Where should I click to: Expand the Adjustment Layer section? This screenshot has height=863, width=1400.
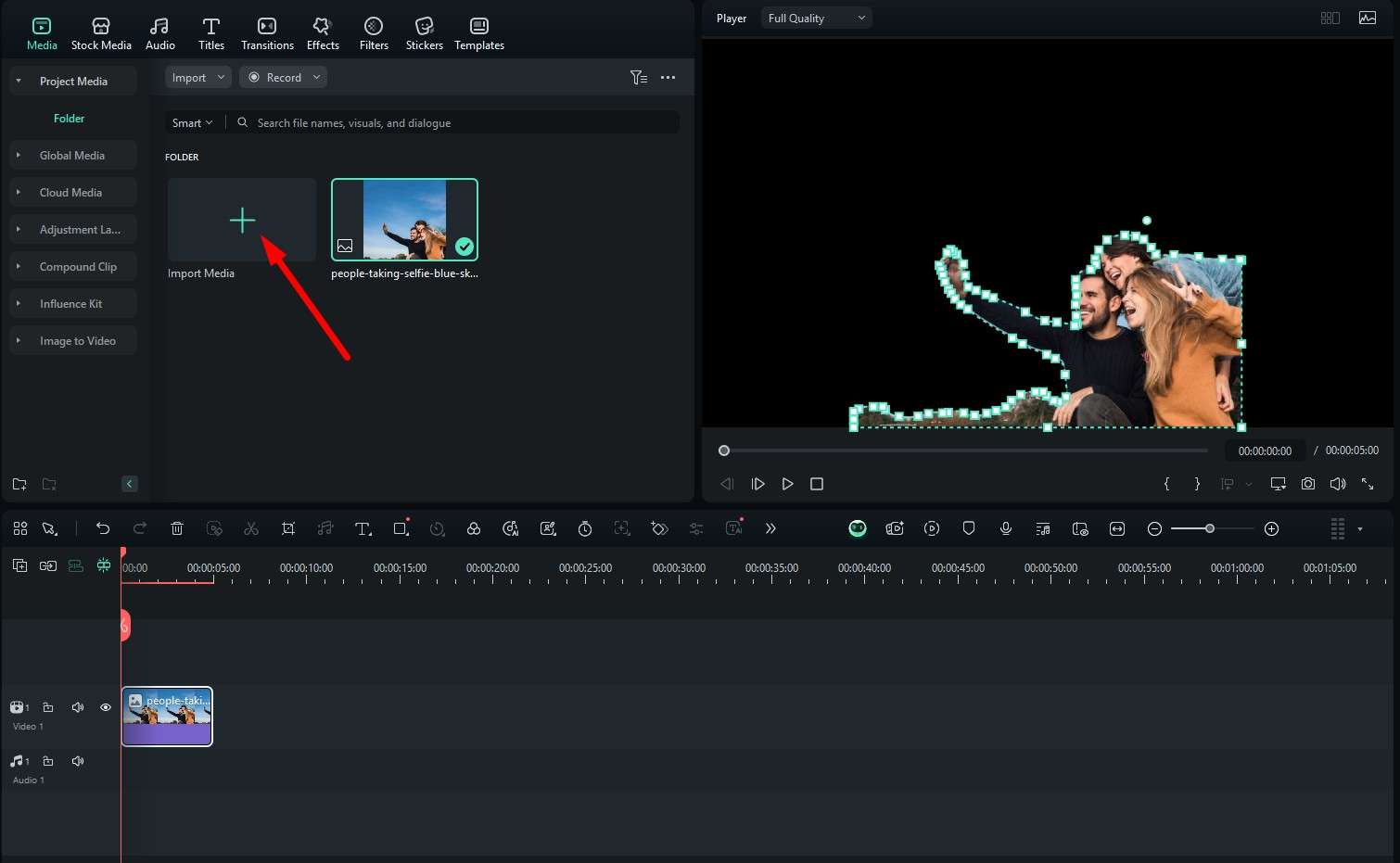[x=19, y=230]
